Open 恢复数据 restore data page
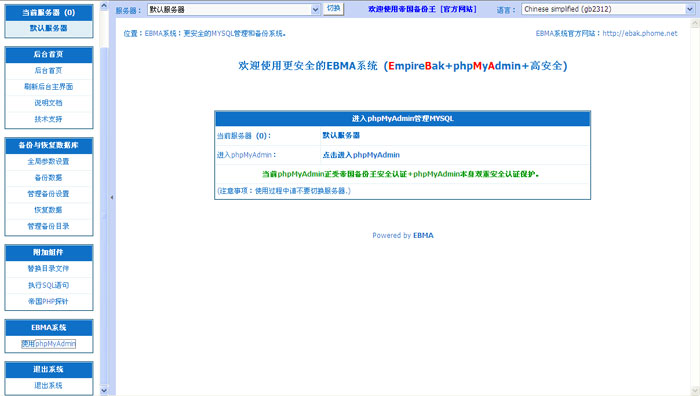Screen dimensions: 700x396 click(49, 210)
